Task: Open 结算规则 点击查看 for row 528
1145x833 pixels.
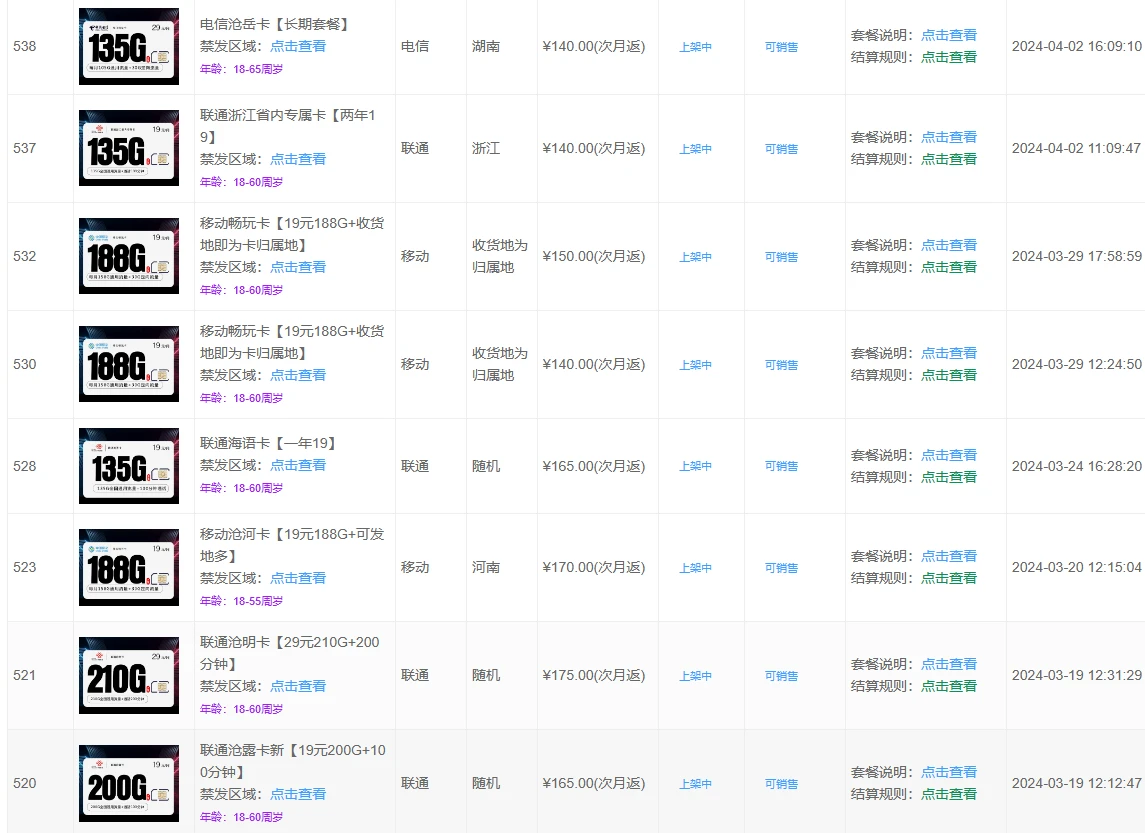Action: tap(949, 477)
